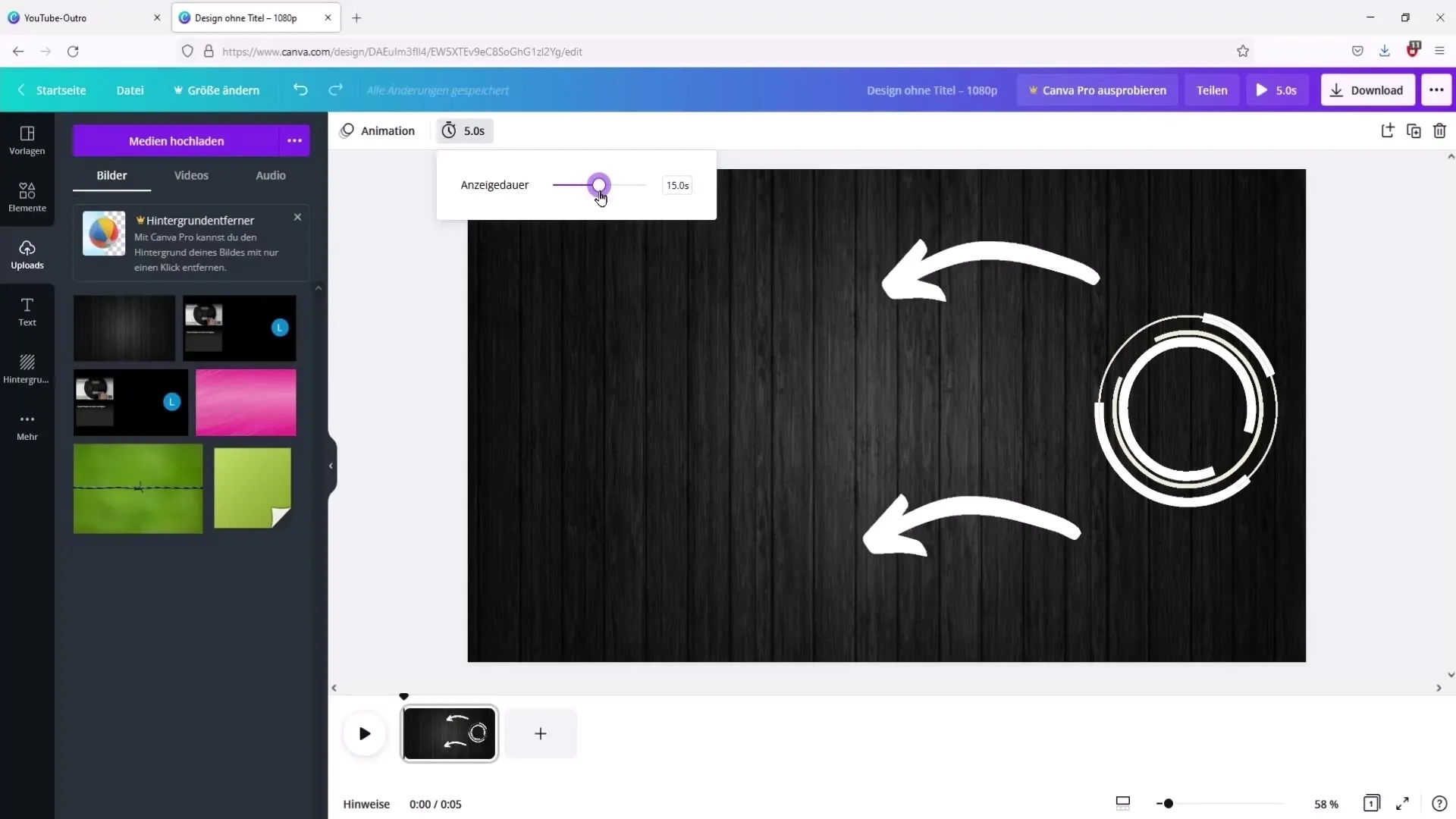This screenshot has width=1456, height=819.
Task: Click the Anzeigedauer slider handle
Action: pos(599,184)
